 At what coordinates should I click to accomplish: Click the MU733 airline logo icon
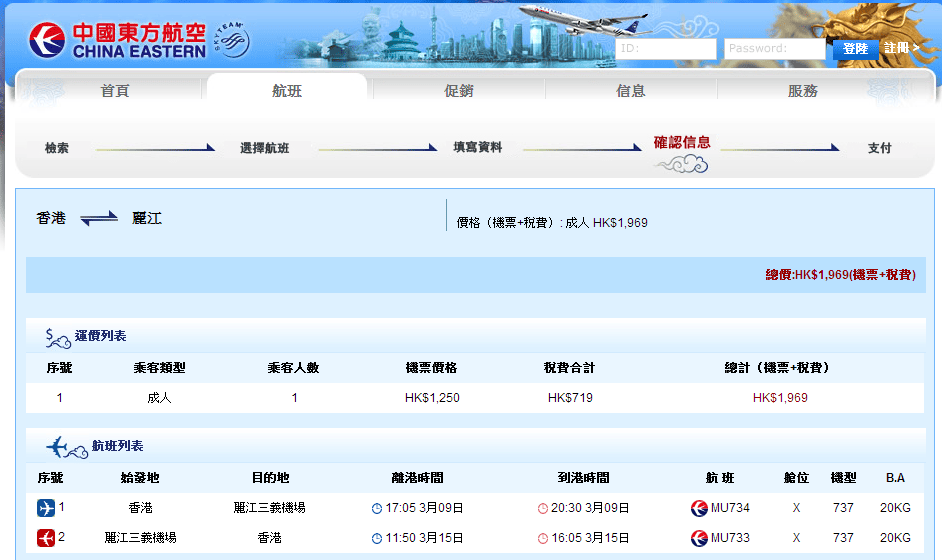pyautogui.click(x=699, y=539)
